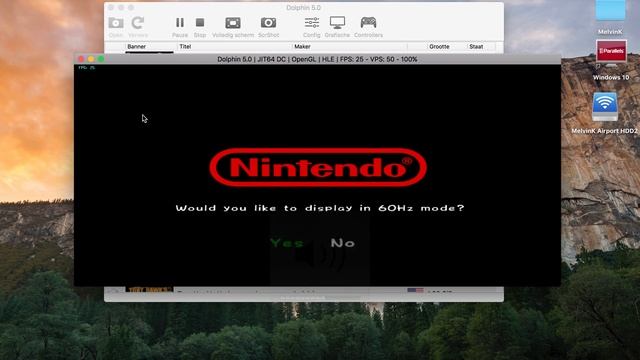Click the Refresh (Ververs) toolbar icon
The image size is (640, 360).
[x=138, y=23]
